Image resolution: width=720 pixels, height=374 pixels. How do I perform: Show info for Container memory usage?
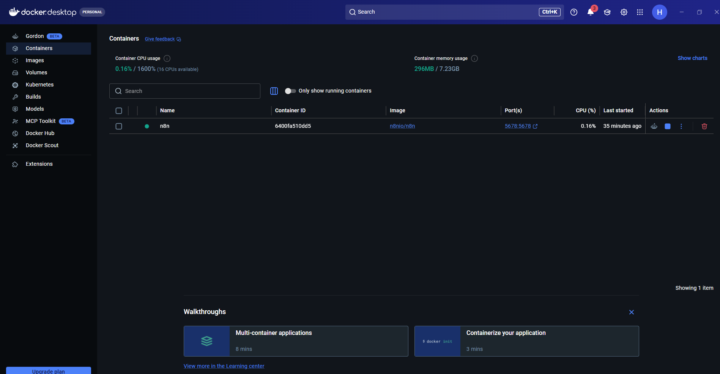coord(474,58)
